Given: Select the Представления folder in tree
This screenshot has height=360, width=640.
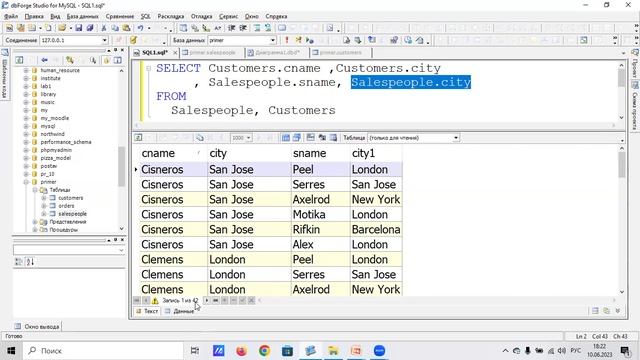Looking at the screenshot, I should coord(68,222).
